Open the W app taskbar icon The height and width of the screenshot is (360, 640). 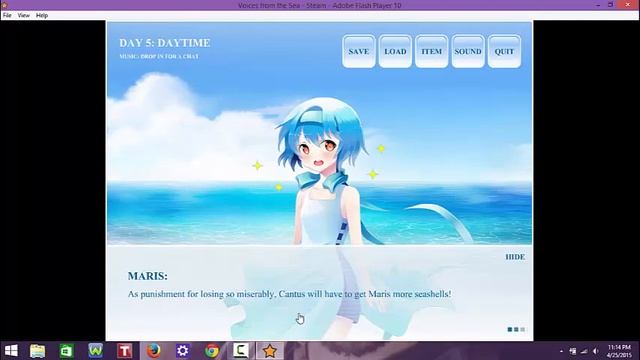coord(96,351)
